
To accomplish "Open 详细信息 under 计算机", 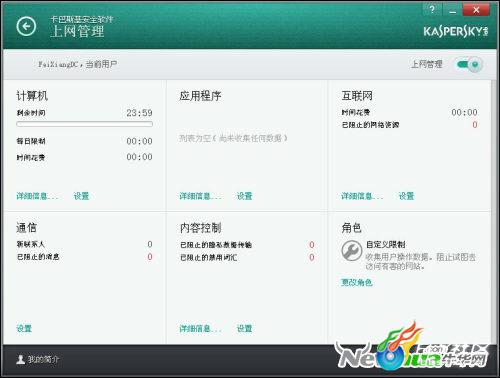I will coord(37,196).
